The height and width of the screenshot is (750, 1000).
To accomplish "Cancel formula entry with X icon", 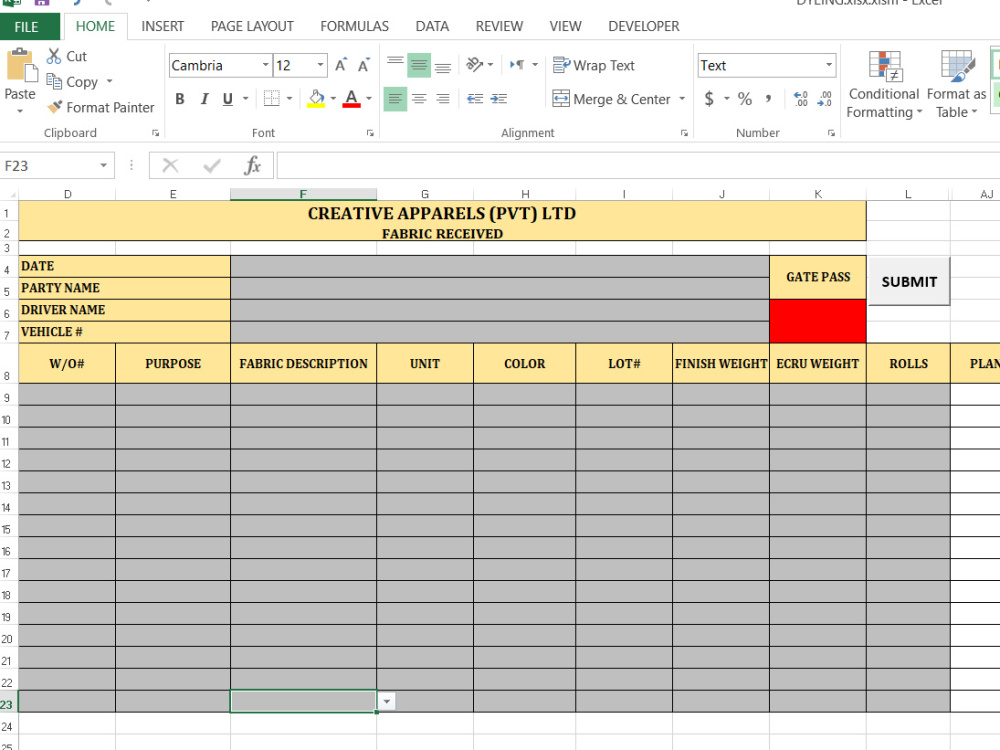I will coord(170,166).
